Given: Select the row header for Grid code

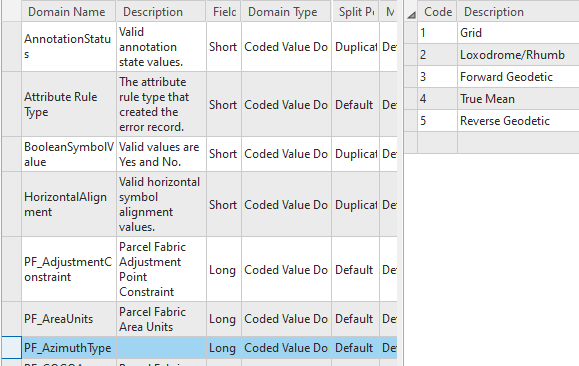Looking at the screenshot, I should [x=411, y=33].
